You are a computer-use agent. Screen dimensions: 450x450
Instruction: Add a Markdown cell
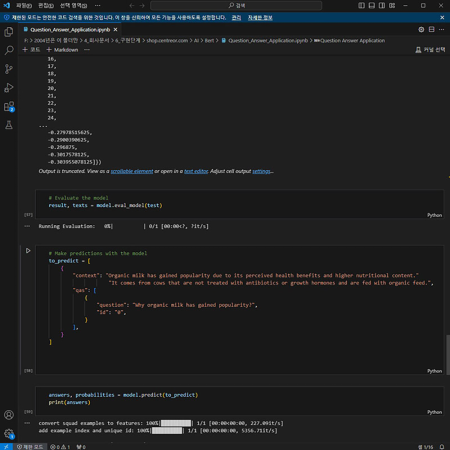click(62, 50)
